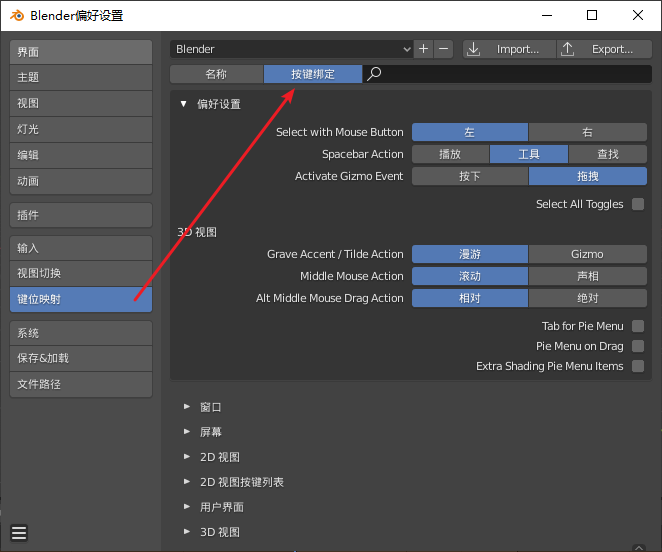Select the 键位映射 preferences section
This screenshot has height=552, width=662.
81,299
